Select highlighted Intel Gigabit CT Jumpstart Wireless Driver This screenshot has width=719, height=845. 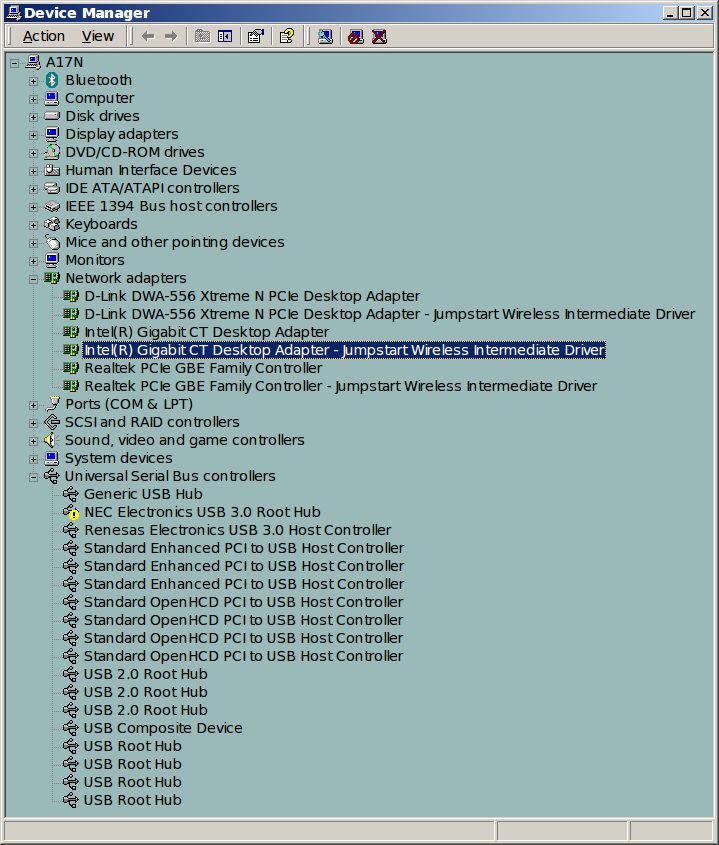tap(344, 350)
